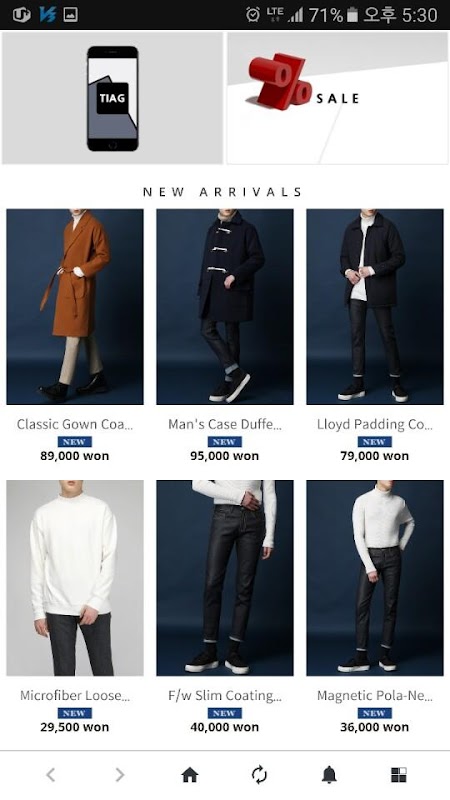Open the TIAG phone app banner

pos(112,98)
